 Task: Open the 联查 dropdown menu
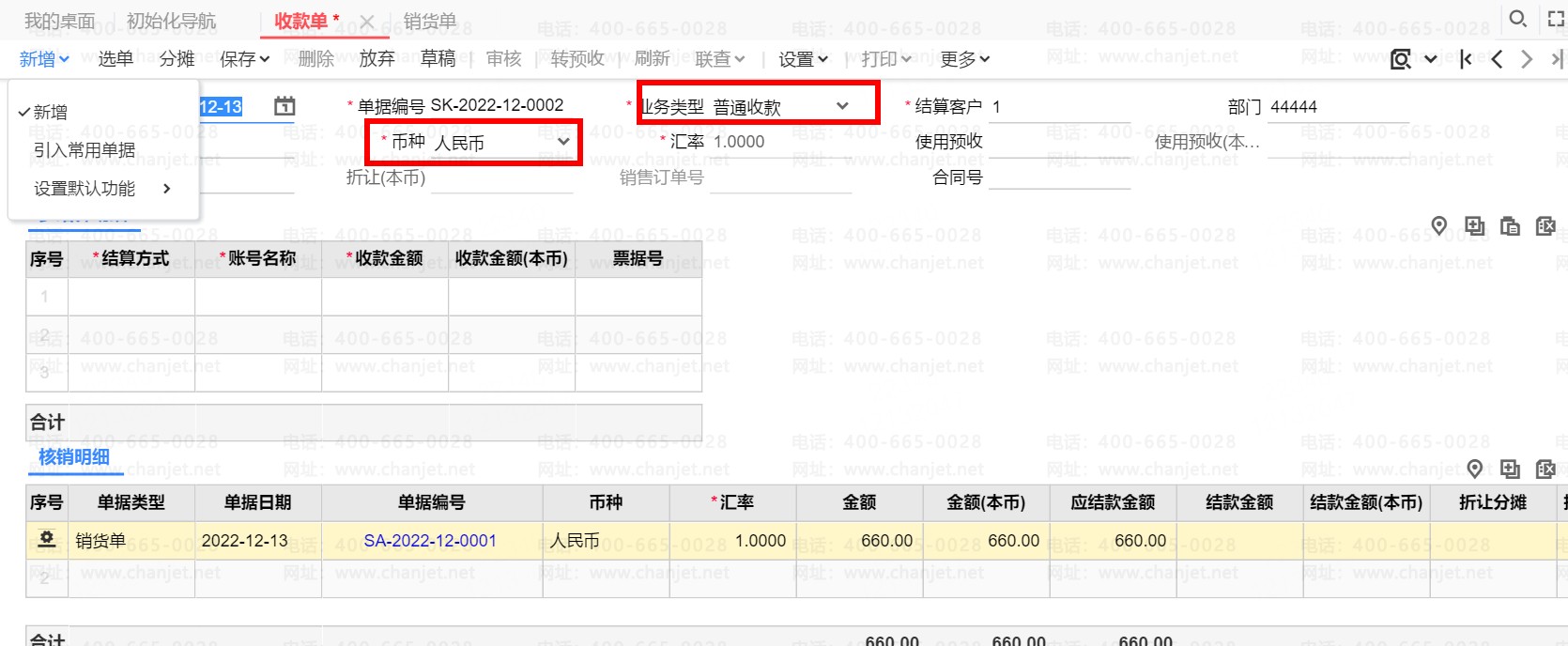[x=720, y=59]
